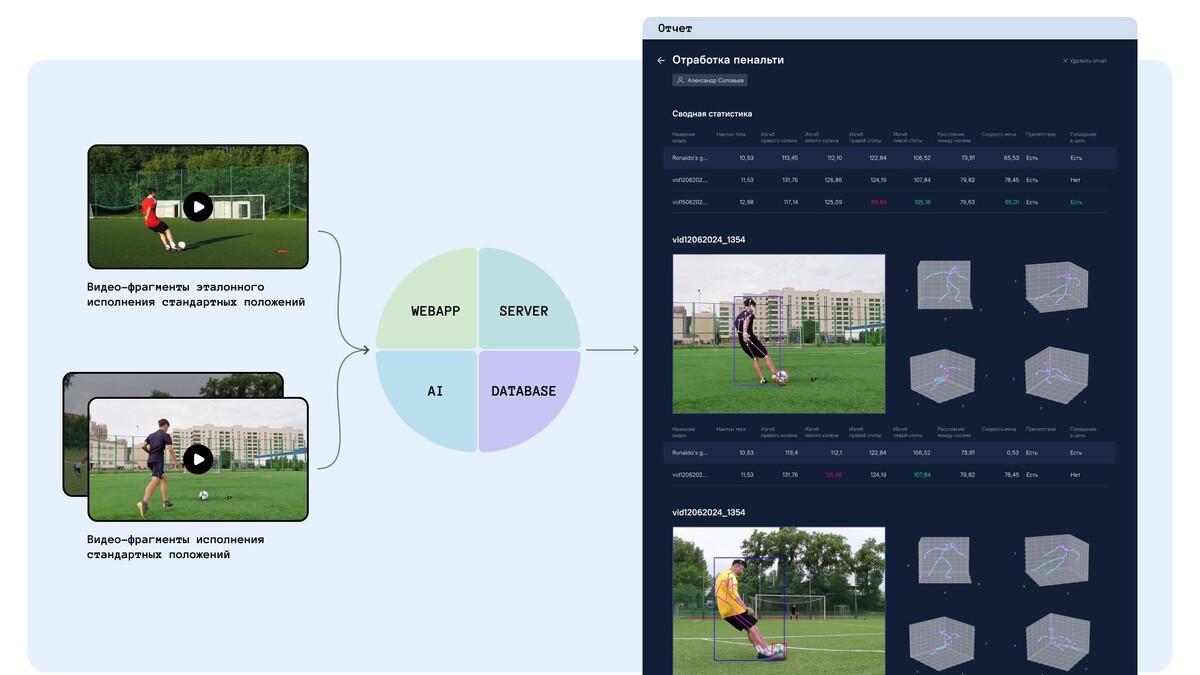
Task: Click the Сводная статистика heading
Action: pyautogui.click(x=712, y=114)
